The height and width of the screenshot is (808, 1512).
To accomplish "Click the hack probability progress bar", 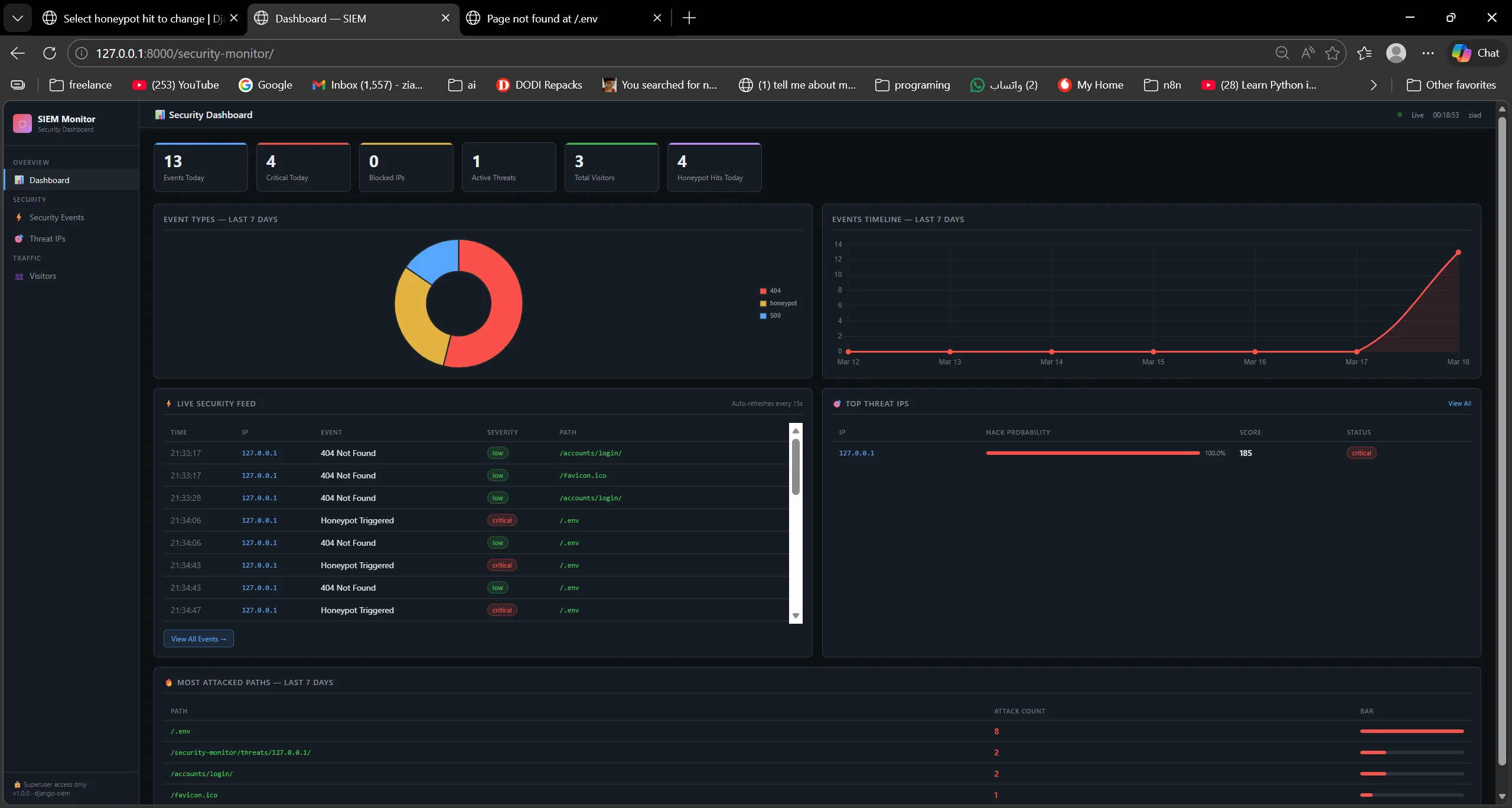I will pyautogui.click(x=1093, y=453).
